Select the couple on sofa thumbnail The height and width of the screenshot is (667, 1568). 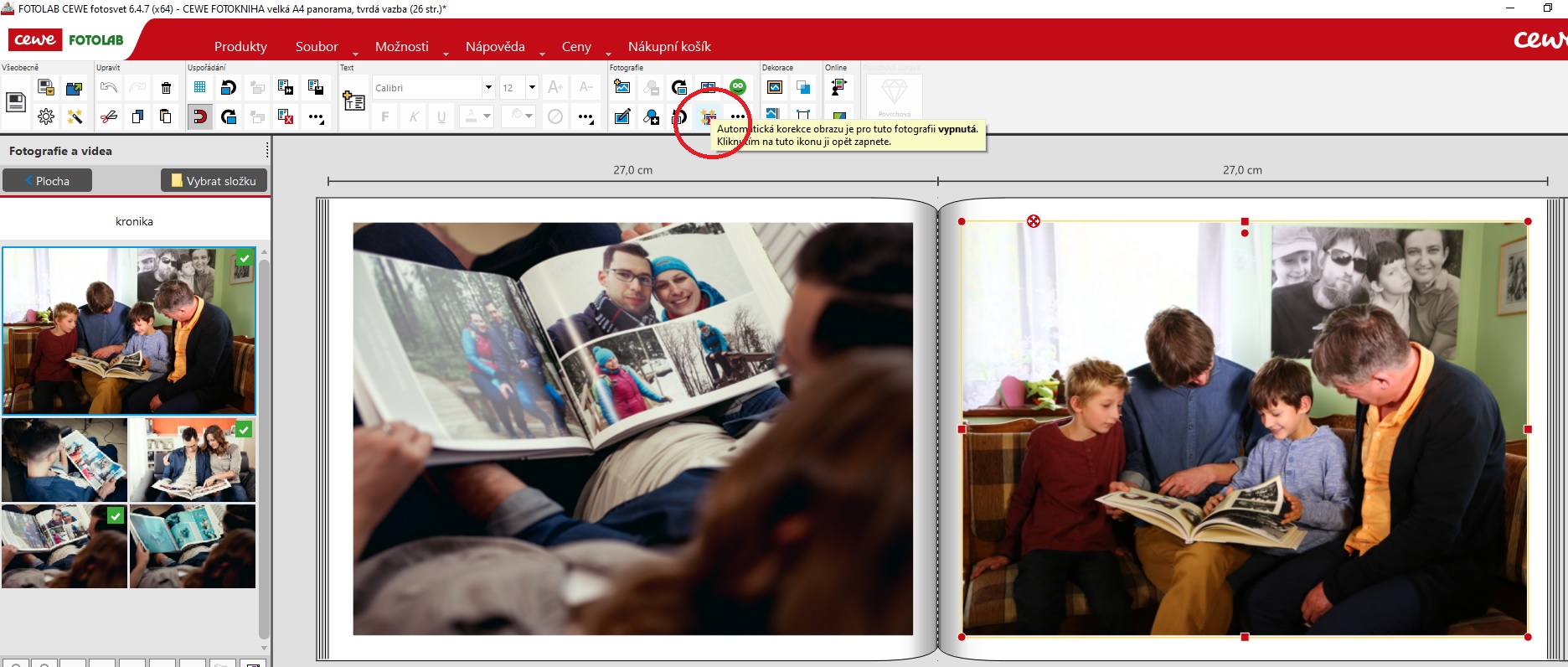(192, 460)
